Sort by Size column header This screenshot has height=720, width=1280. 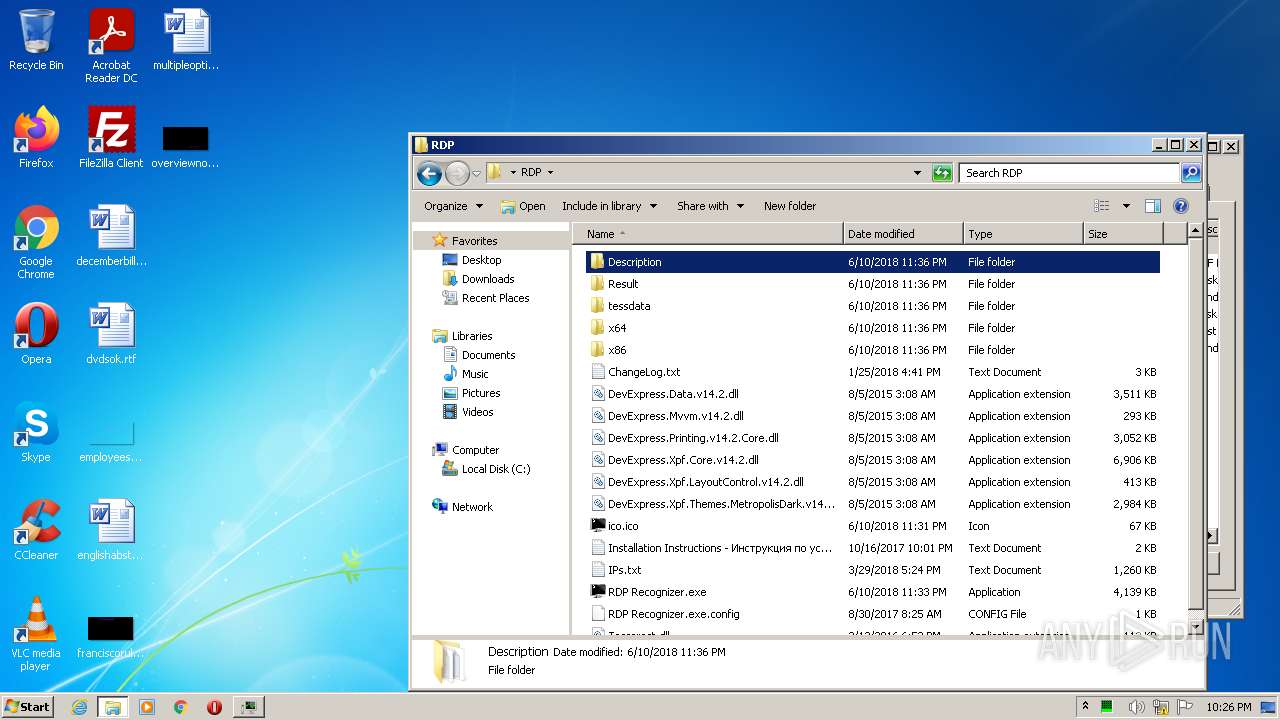click(1123, 234)
